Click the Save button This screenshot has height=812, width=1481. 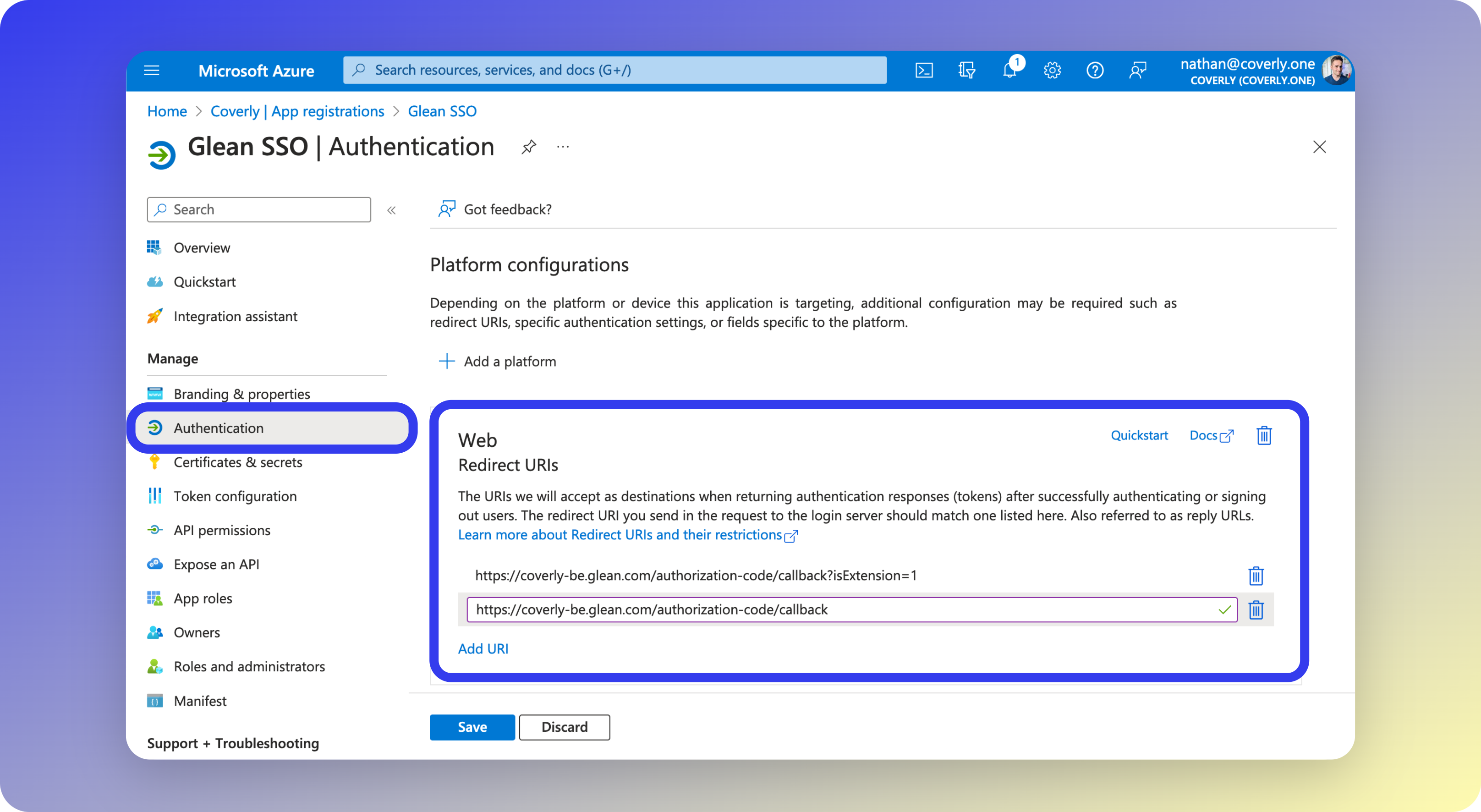pos(472,727)
